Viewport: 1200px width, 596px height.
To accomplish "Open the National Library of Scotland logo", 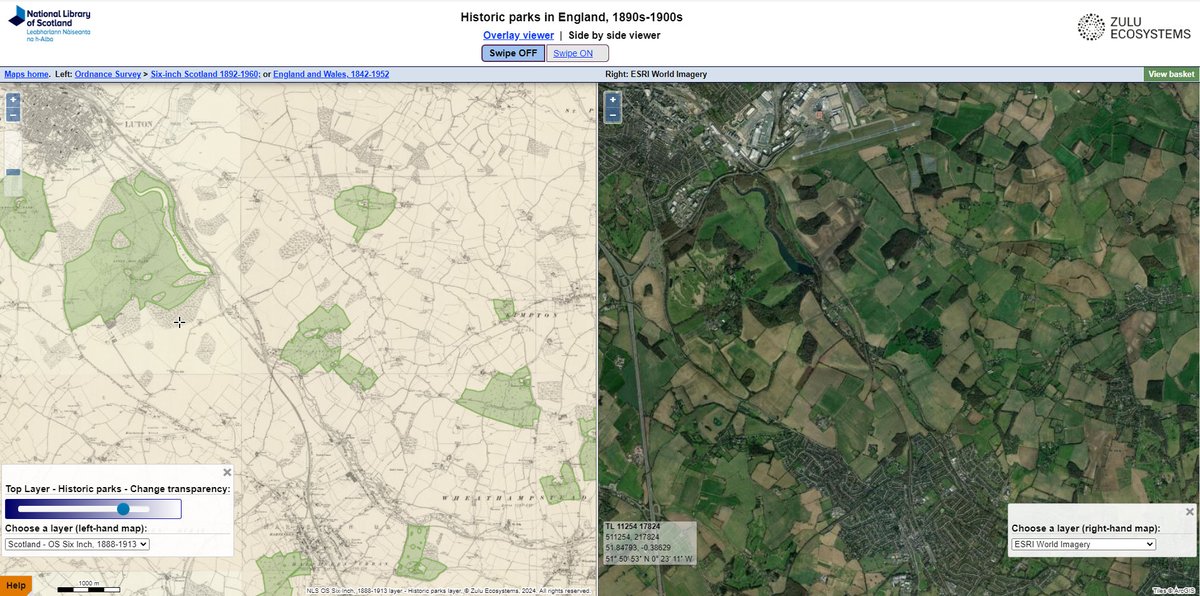I will click(x=48, y=22).
